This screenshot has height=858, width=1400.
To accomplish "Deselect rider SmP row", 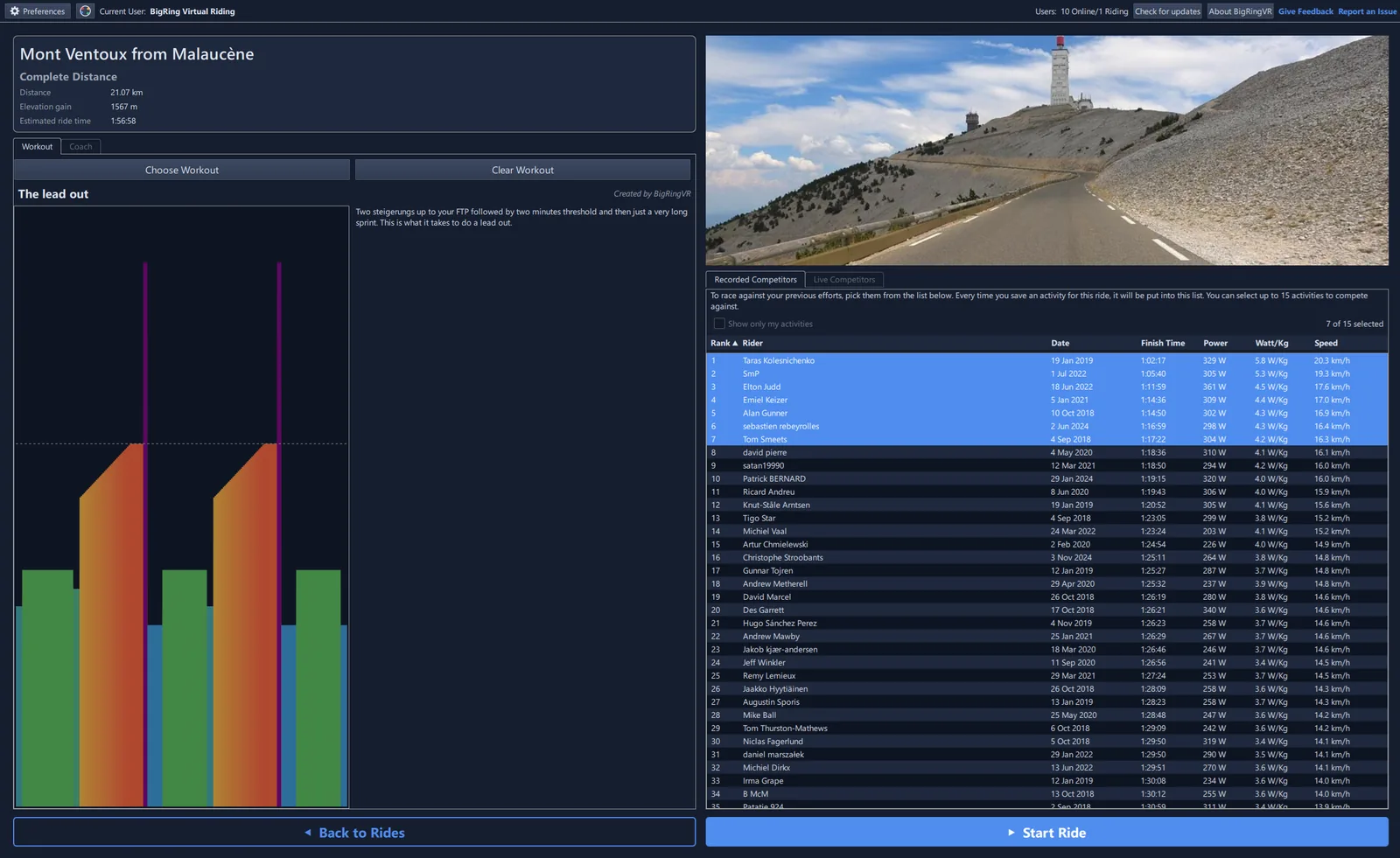I will [1046, 373].
